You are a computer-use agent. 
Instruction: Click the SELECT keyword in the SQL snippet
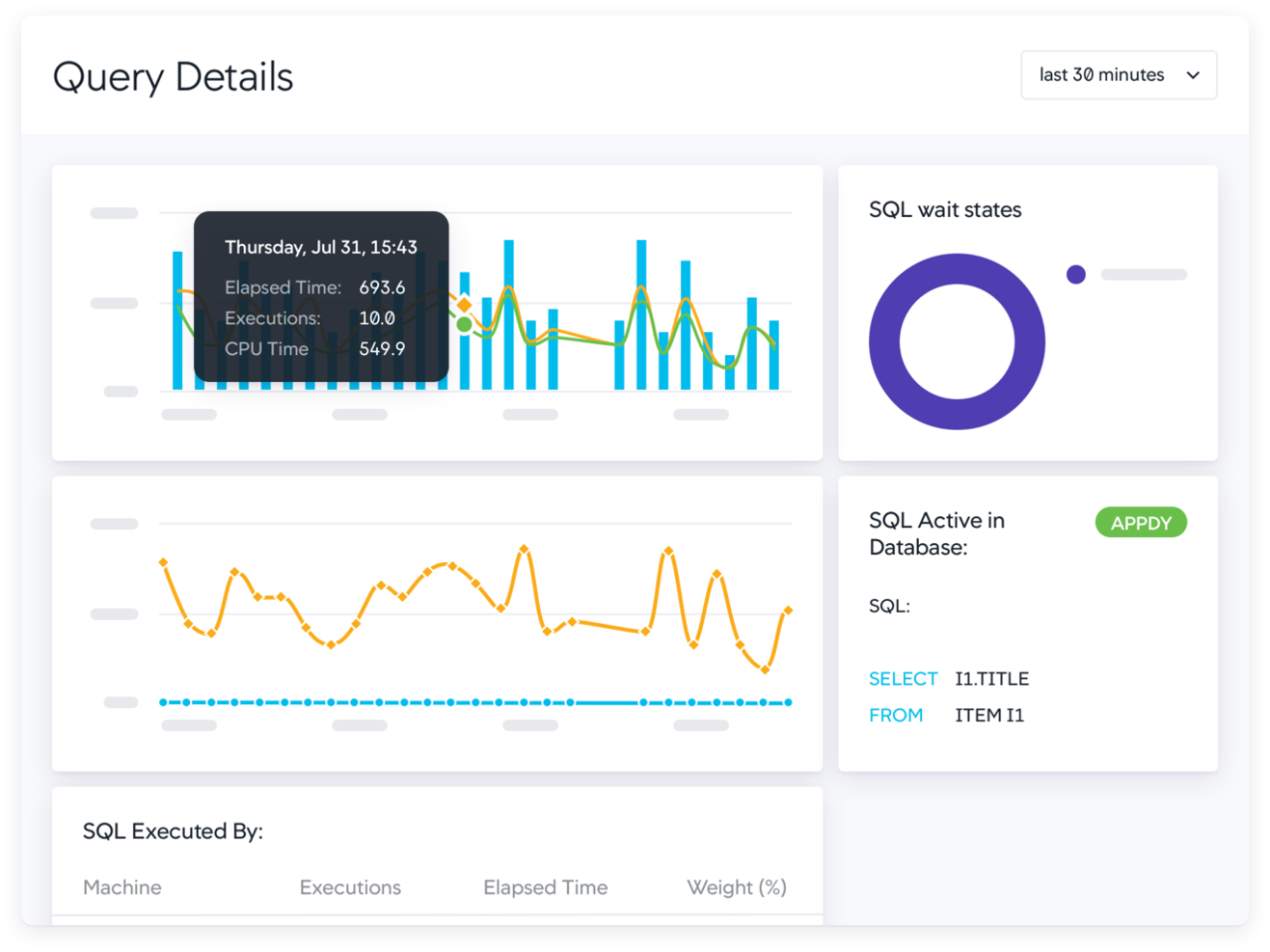pyautogui.click(x=903, y=678)
